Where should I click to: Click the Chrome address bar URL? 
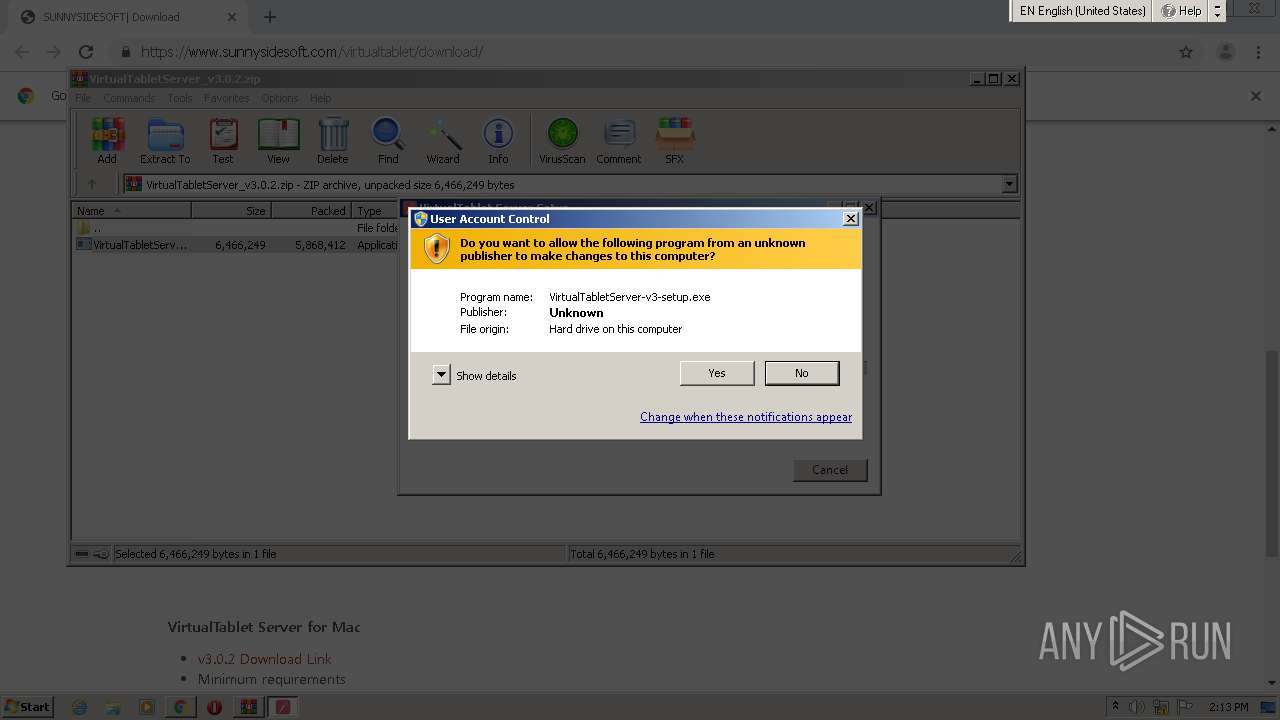pos(312,52)
